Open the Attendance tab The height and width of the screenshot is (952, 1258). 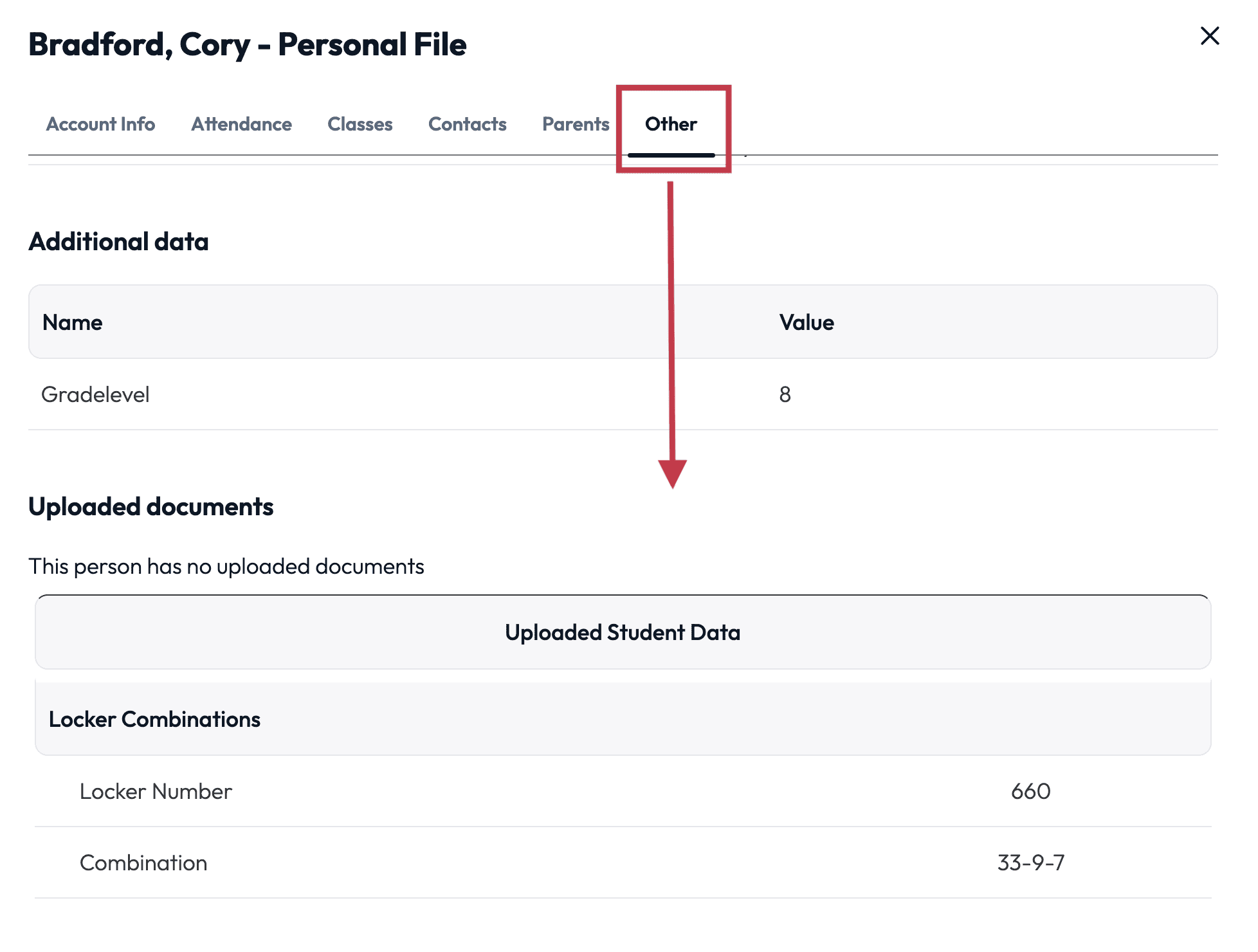coord(241,124)
